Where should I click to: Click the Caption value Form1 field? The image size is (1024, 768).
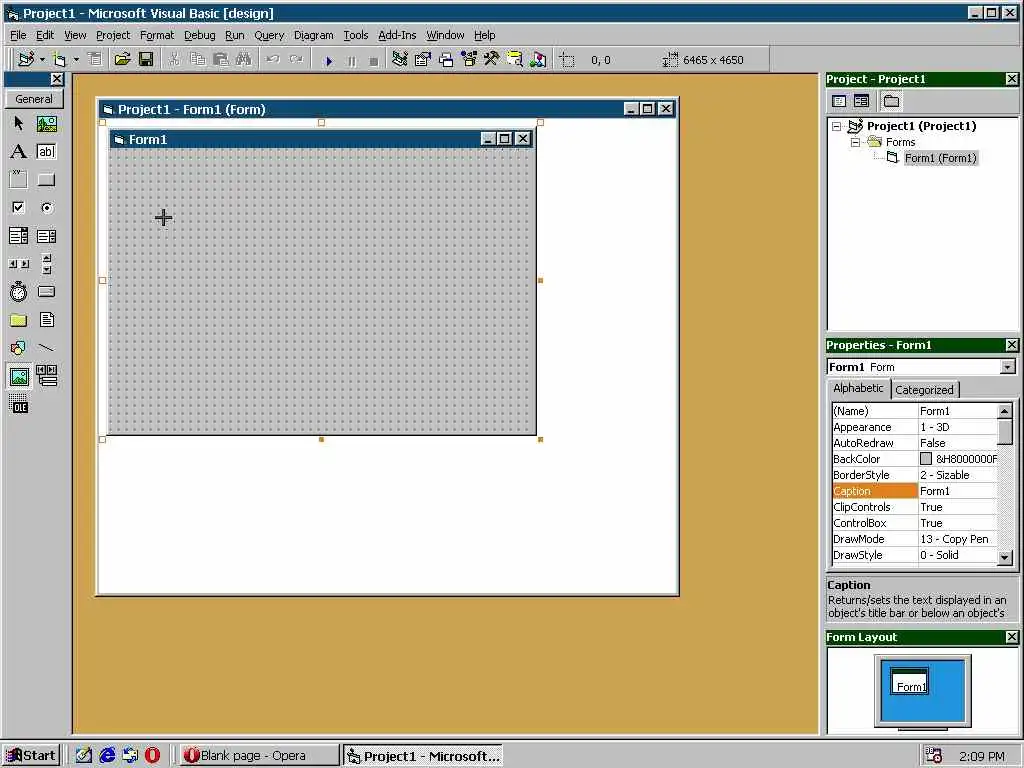tap(957, 491)
